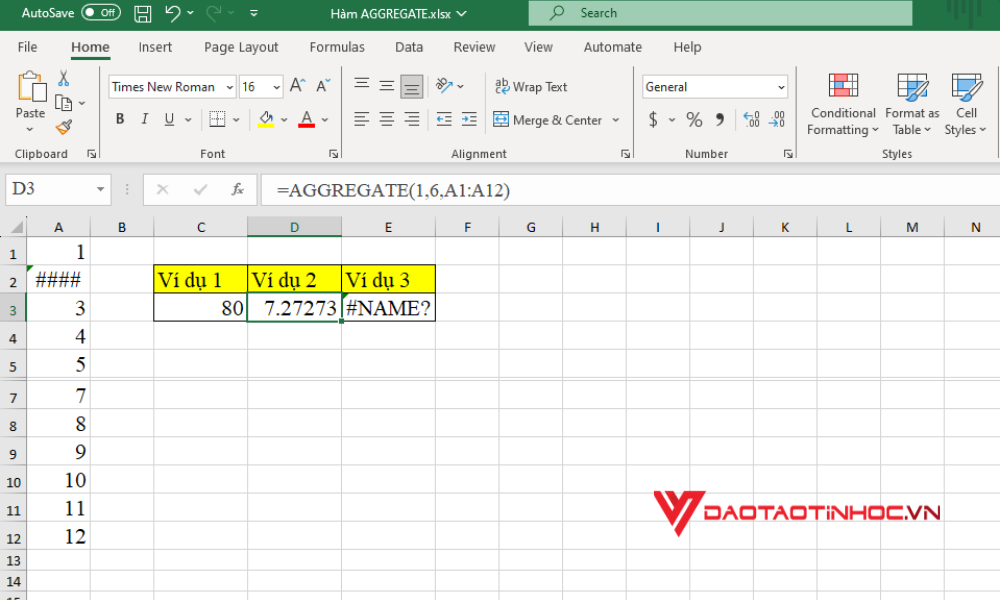Select the Italic formatting icon

pos(145,119)
